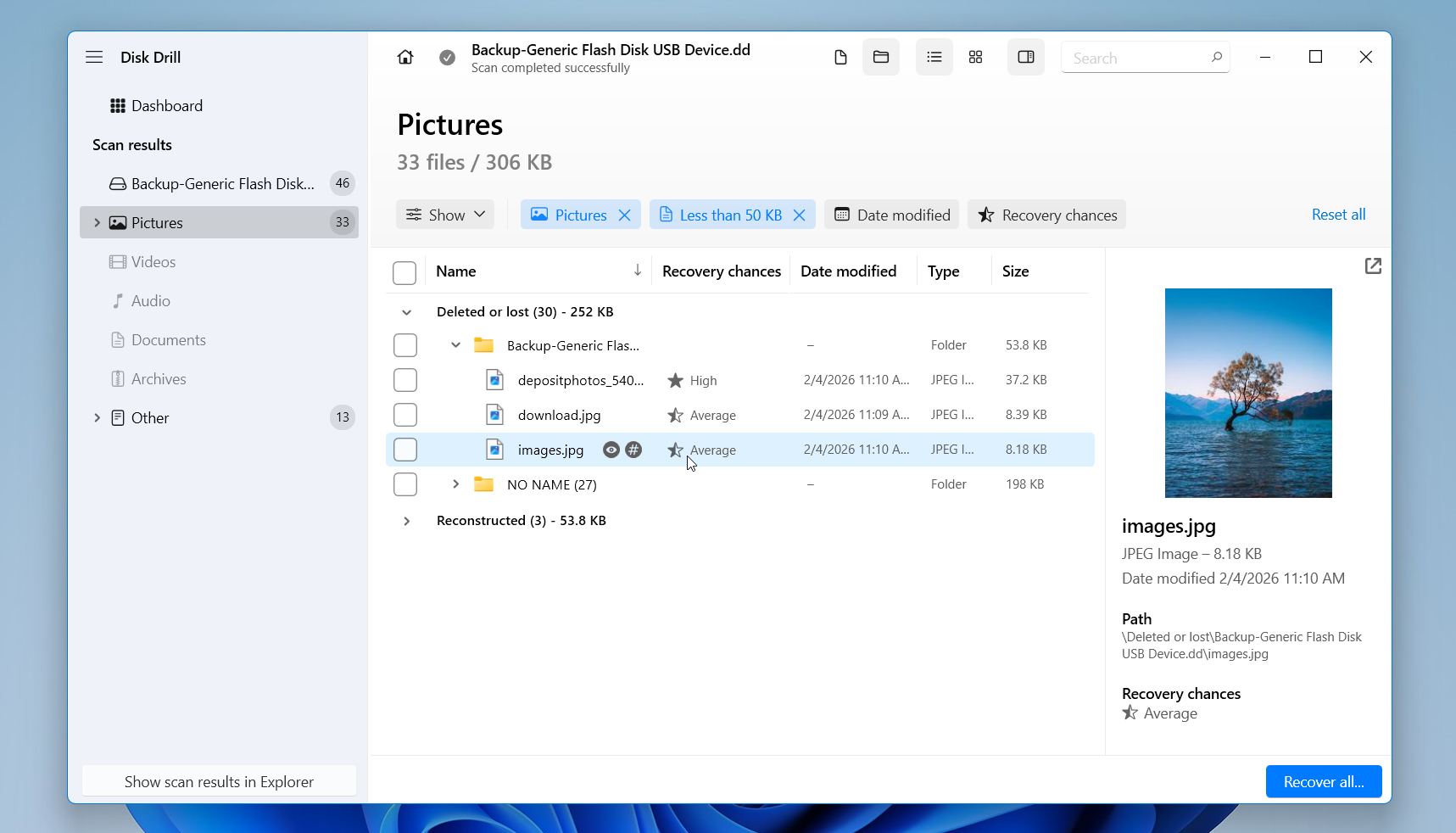Screen dimensions: 1456x833
Task: Check the Backup-Generic Flas... folder checkbox
Action: [405, 345]
